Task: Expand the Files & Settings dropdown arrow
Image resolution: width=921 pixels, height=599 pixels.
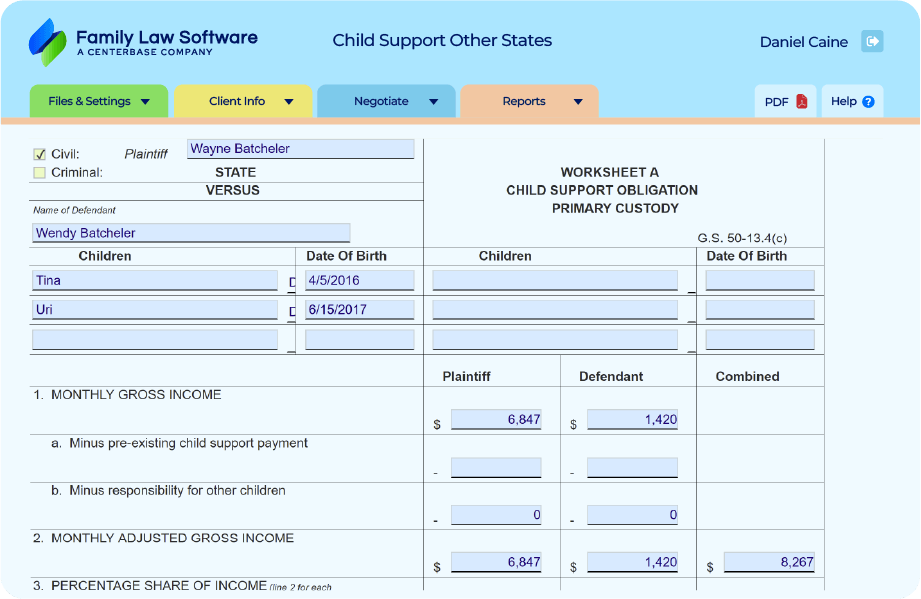Action: tap(146, 102)
